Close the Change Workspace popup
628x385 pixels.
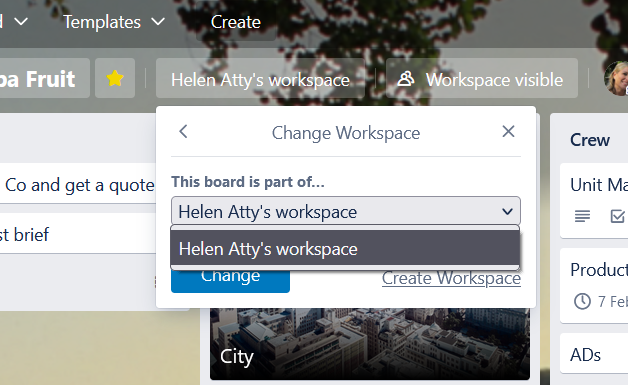(x=508, y=131)
